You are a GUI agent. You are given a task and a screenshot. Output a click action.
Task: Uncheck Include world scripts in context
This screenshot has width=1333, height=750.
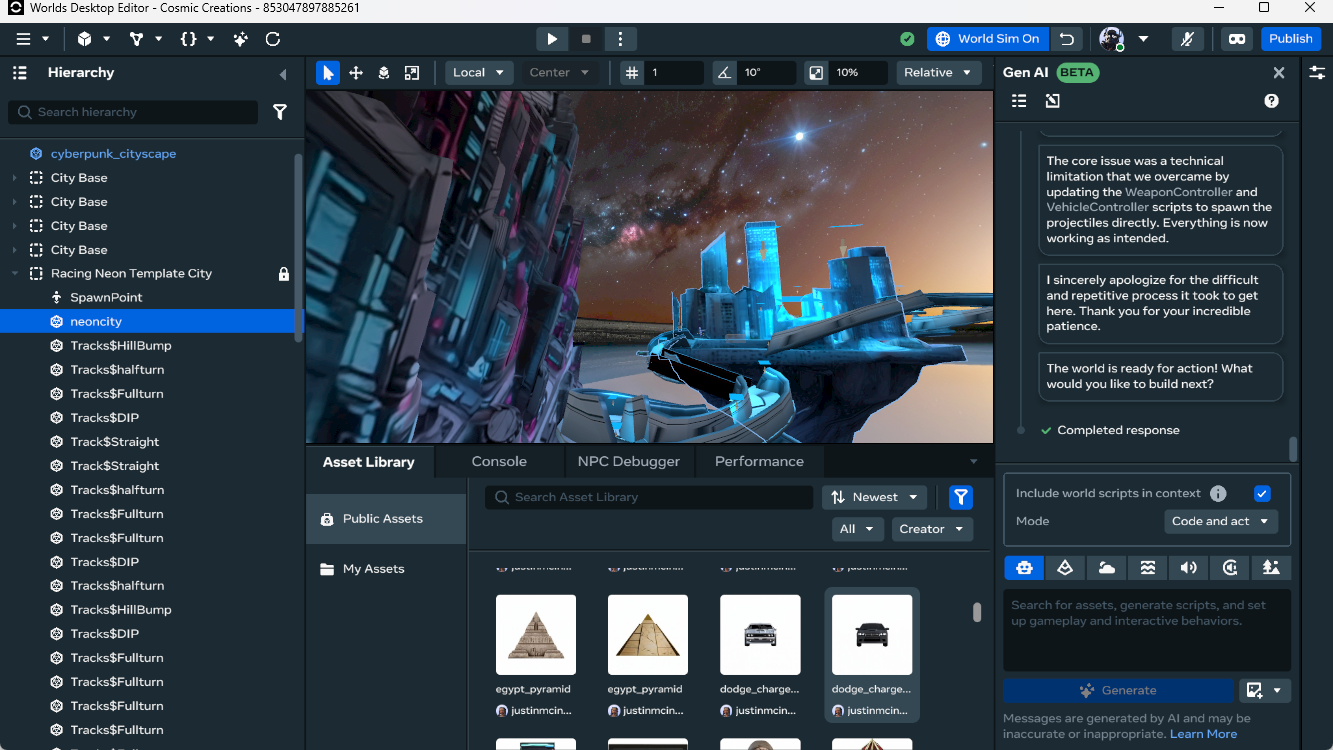[1262, 493]
